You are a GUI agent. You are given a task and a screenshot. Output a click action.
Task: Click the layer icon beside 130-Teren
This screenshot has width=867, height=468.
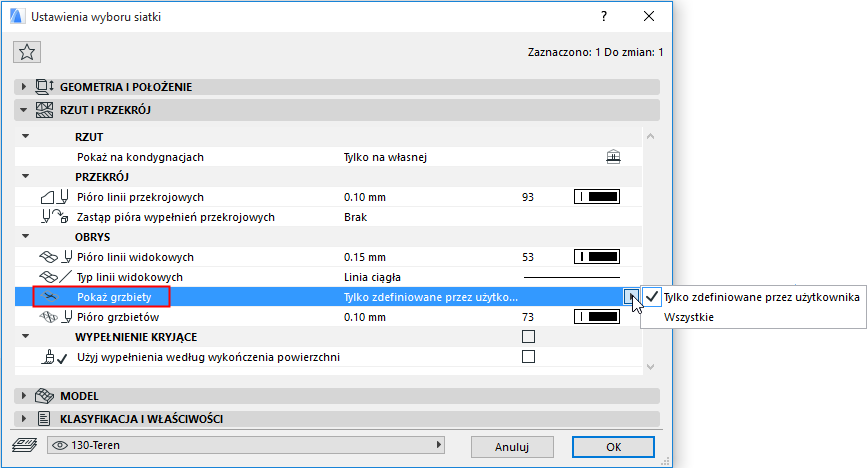(22, 444)
